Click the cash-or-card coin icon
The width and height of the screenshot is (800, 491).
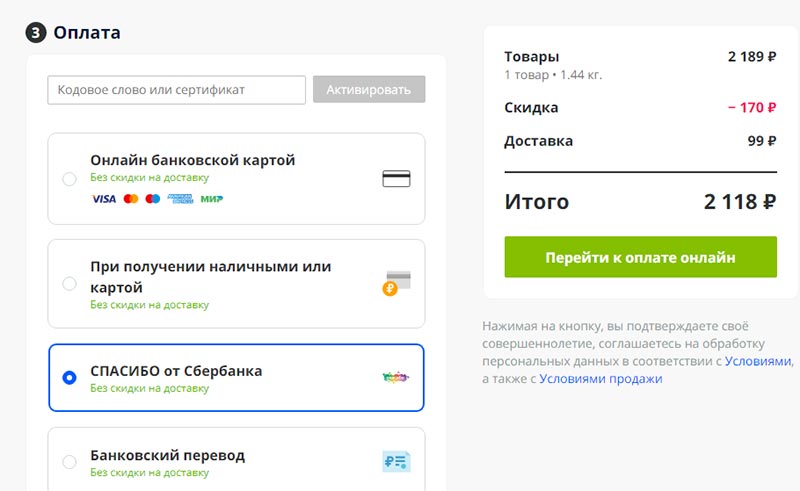click(x=396, y=284)
